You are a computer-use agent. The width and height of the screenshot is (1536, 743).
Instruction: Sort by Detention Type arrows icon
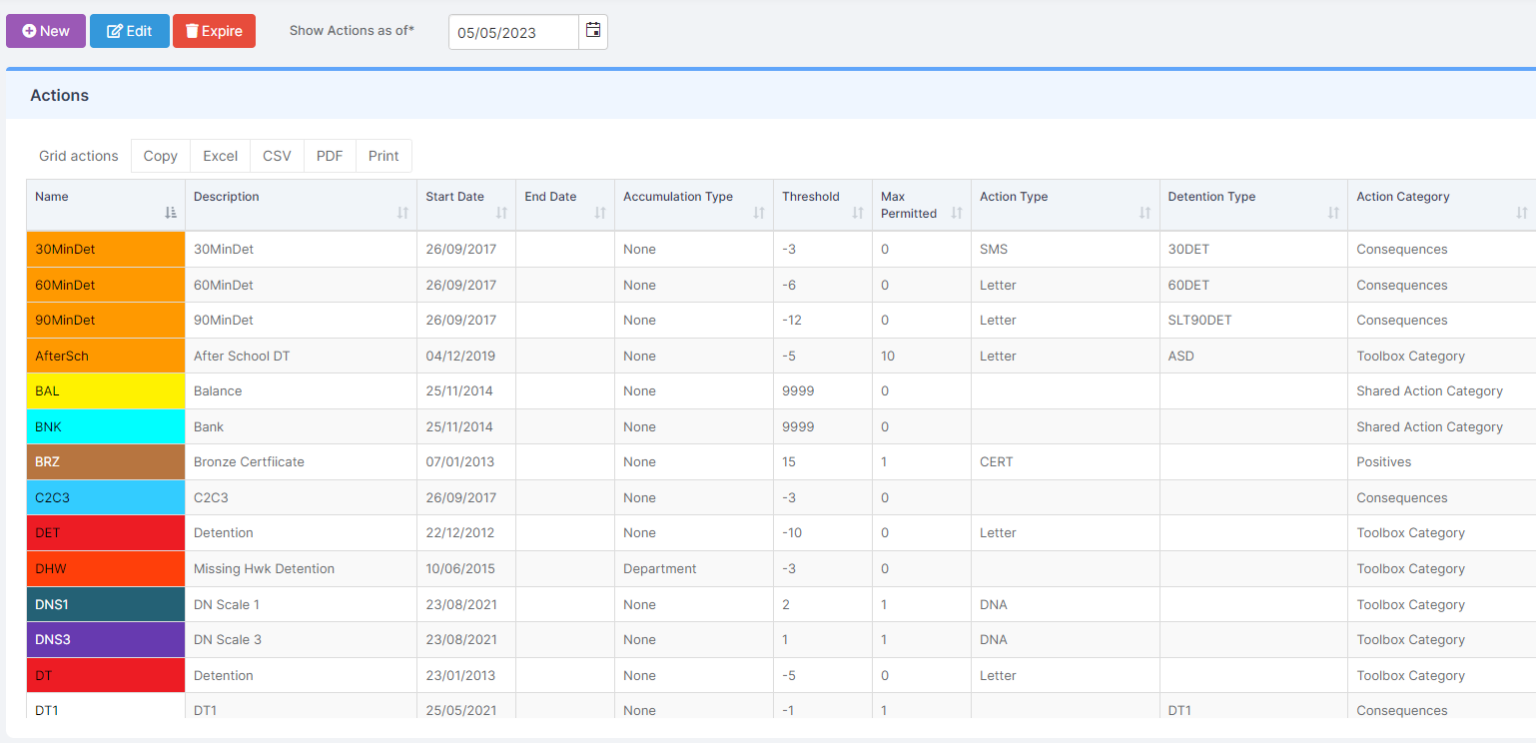coord(1333,213)
